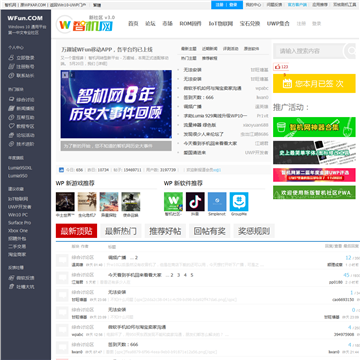Open the 流量神器 绿色版 hot thread

(x=200, y=125)
